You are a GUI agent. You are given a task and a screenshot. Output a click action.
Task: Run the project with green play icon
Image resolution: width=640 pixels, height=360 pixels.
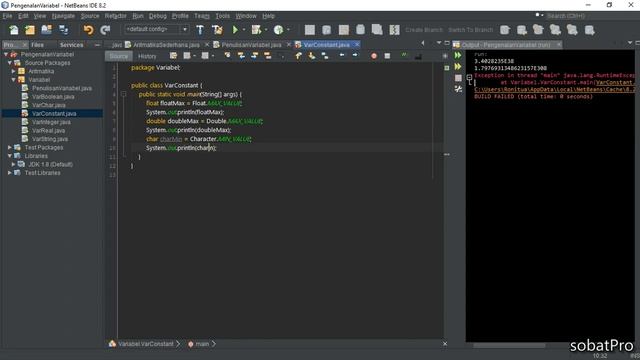click(235, 30)
